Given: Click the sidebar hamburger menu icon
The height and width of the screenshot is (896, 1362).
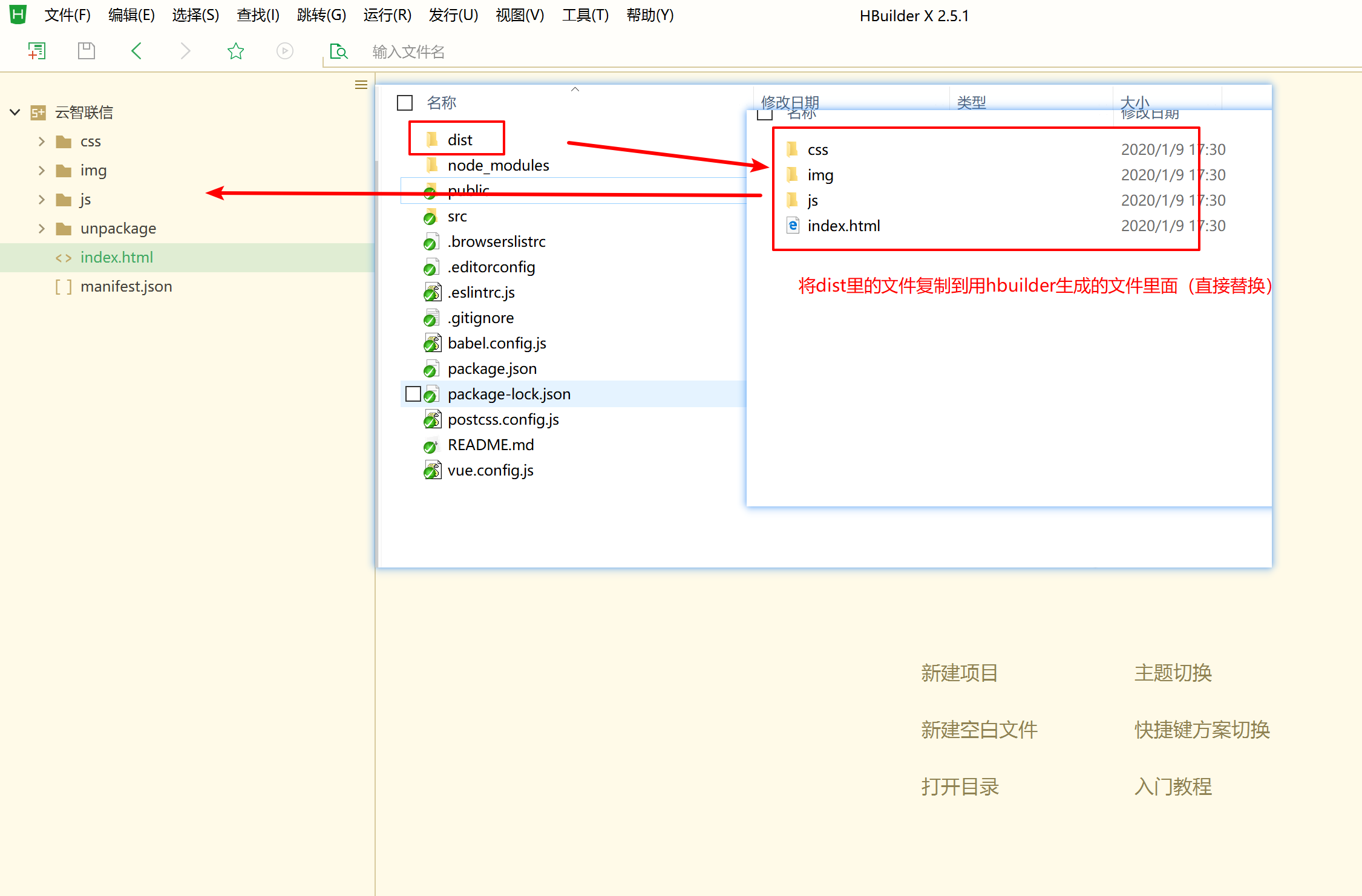Looking at the screenshot, I should (x=361, y=85).
